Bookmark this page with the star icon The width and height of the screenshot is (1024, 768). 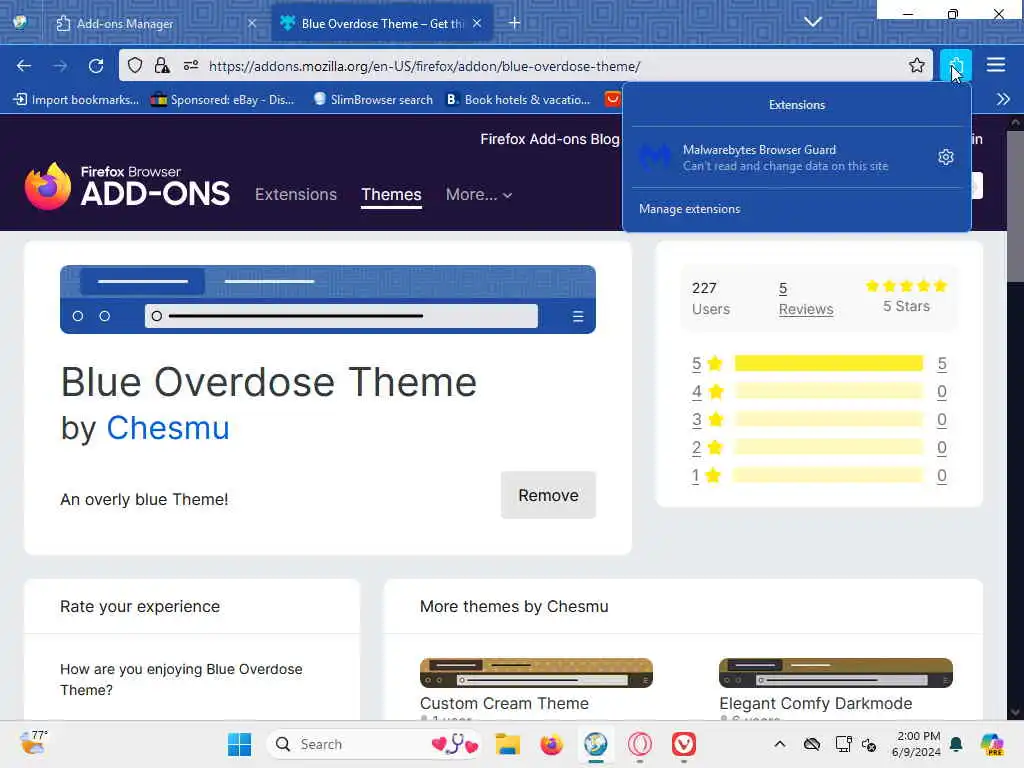(x=917, y=65)
